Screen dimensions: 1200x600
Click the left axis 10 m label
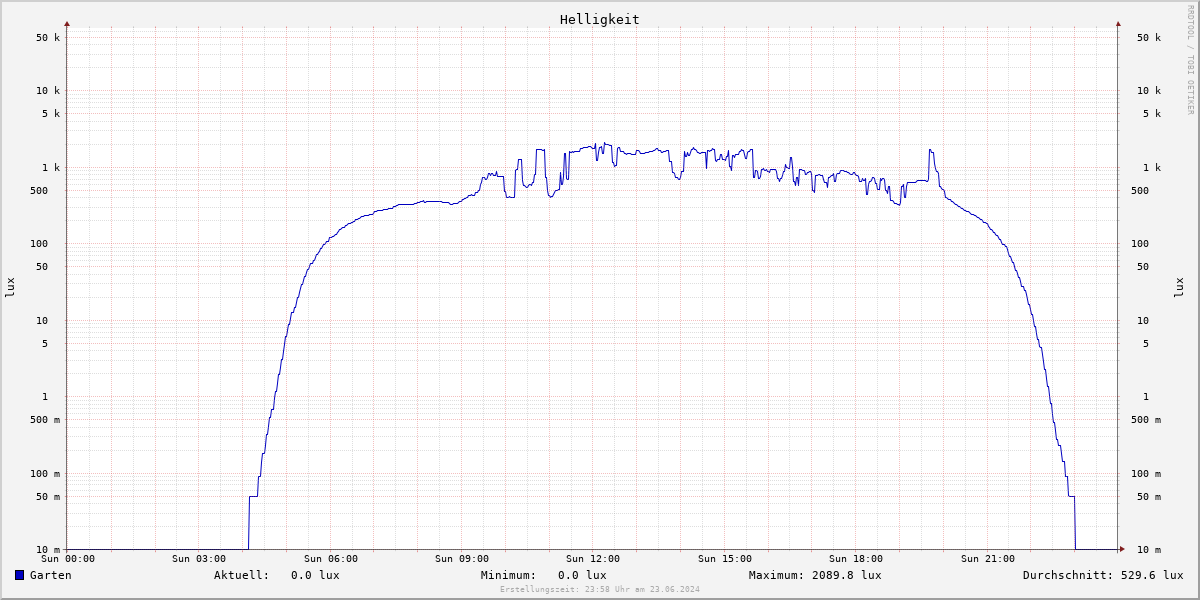pos(48,549)
